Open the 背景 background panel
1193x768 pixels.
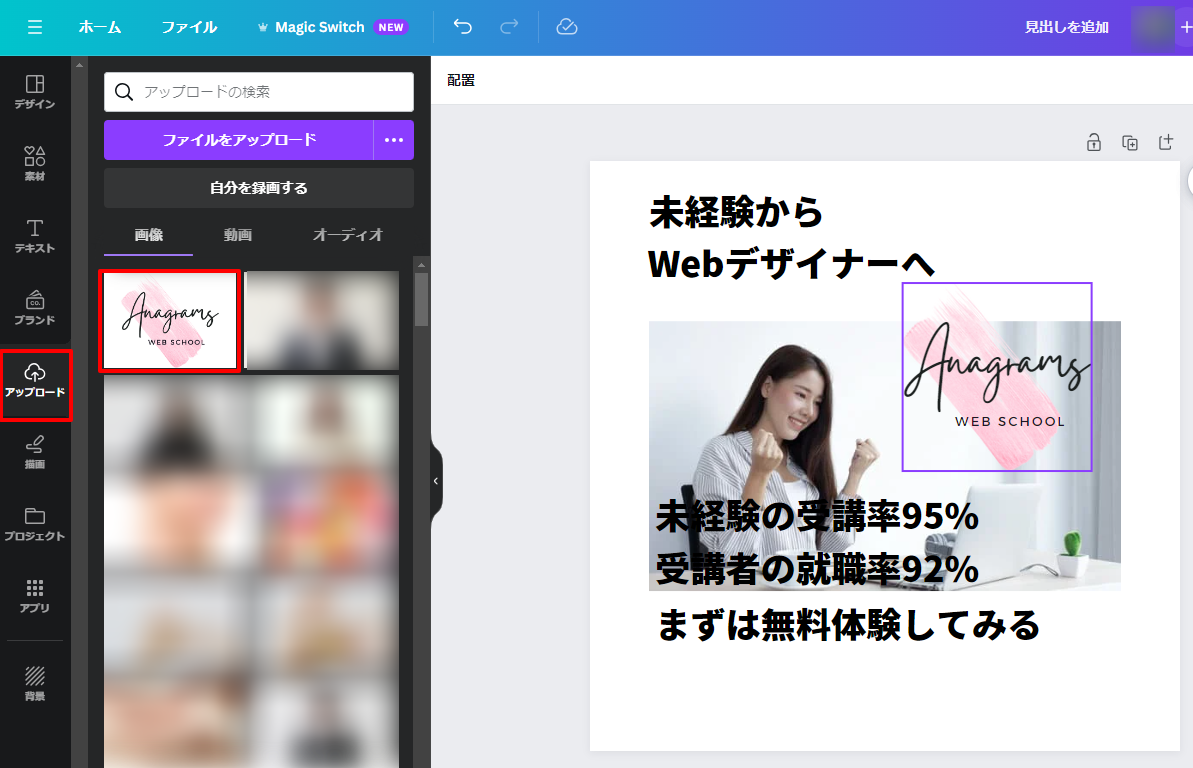click(x=35, y=684)
